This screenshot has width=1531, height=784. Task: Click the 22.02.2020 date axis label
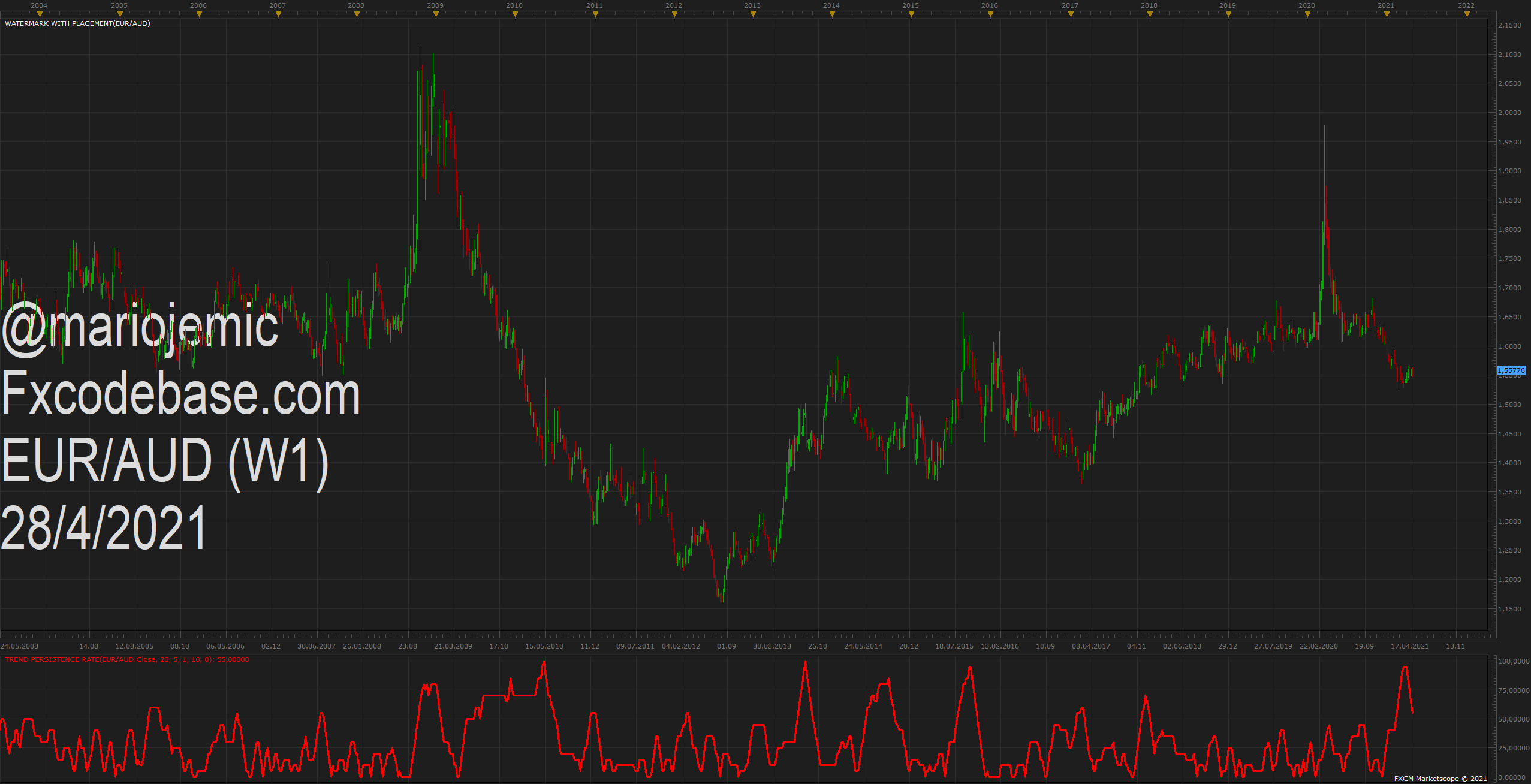[x=1319, y=646]
